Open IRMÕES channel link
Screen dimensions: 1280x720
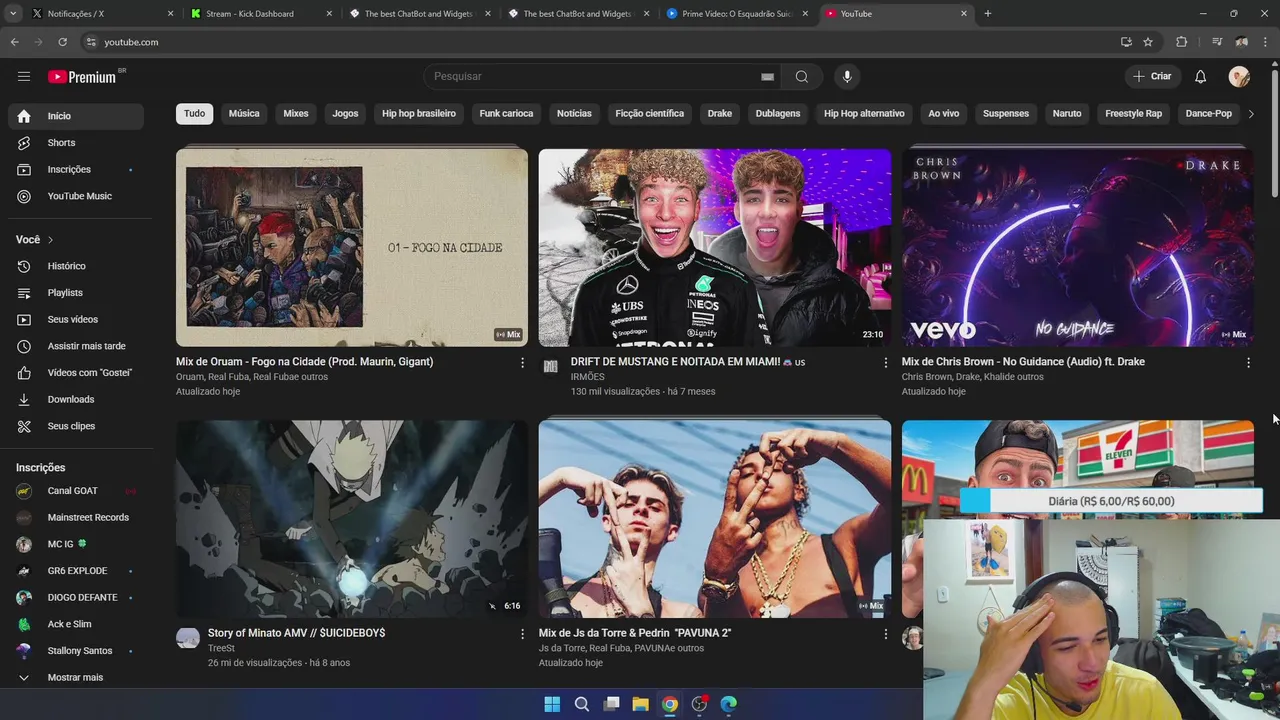pyautogui.click(x=587, y=377)
